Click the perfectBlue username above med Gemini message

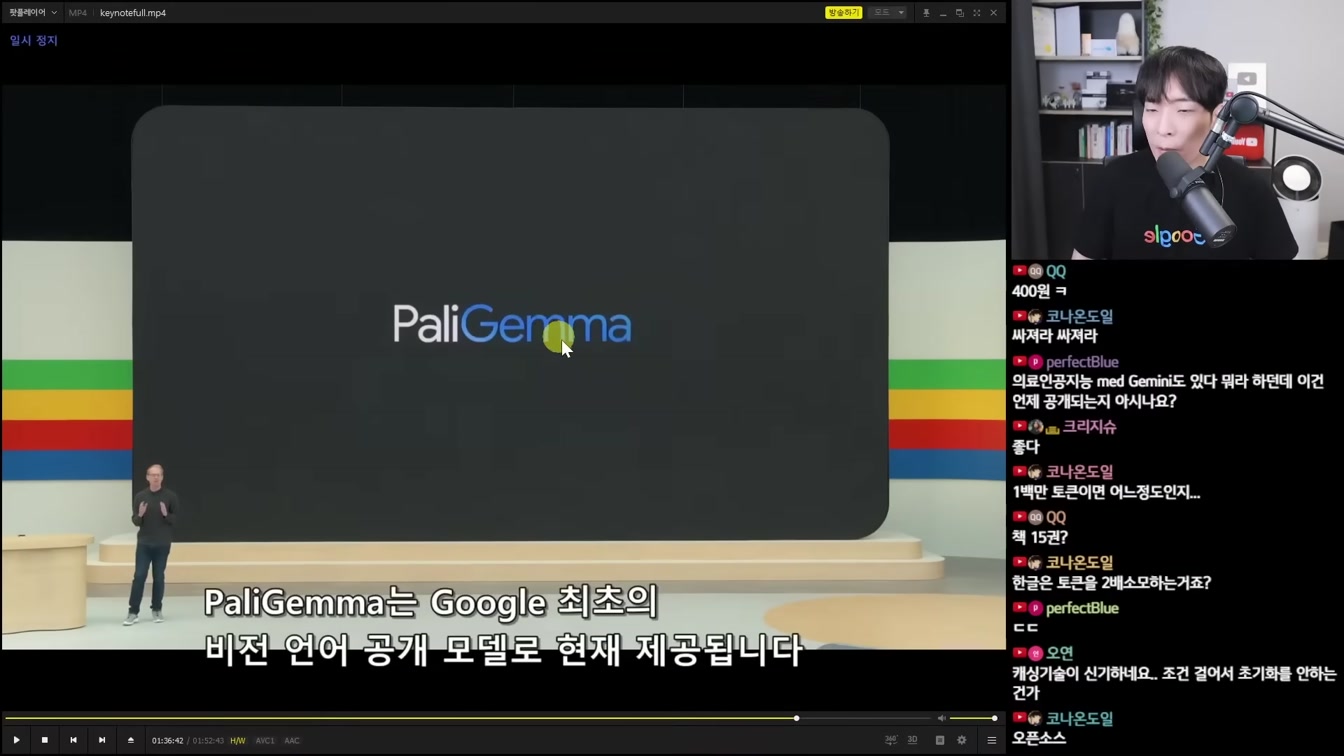click(x=1082, y=362)
